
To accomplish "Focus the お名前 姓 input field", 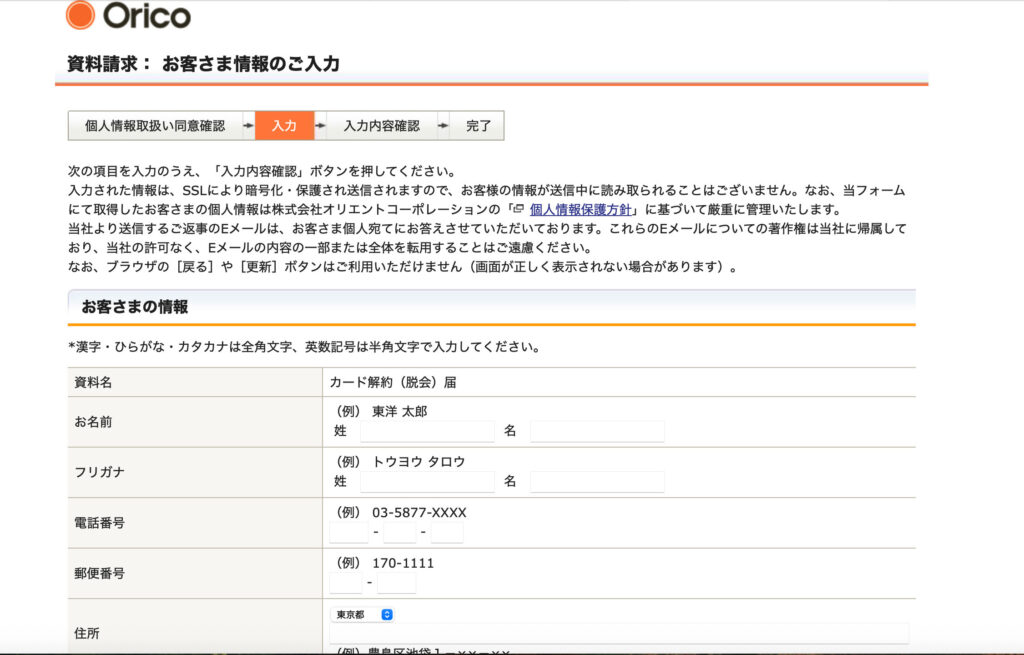I will [x=427, y=431].
